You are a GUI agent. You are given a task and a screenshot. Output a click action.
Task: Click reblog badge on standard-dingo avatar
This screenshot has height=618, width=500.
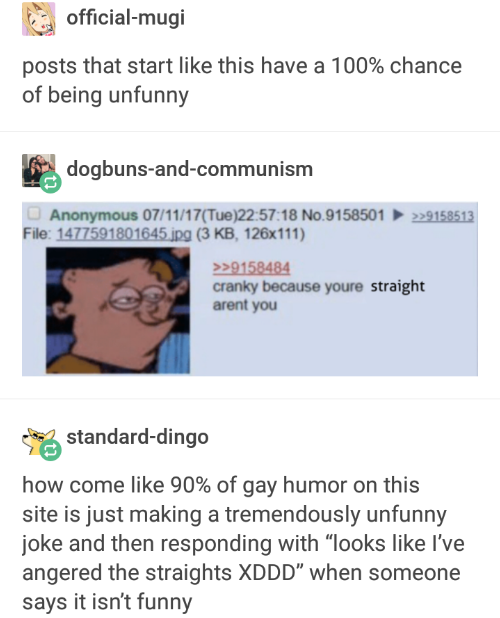(x=50, y=450)
